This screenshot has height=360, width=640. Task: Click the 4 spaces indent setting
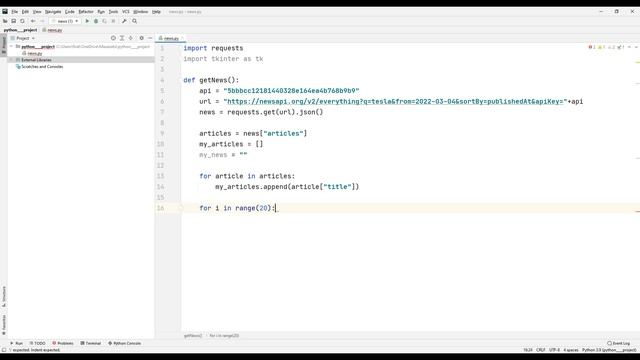click(x=571, y=350)
